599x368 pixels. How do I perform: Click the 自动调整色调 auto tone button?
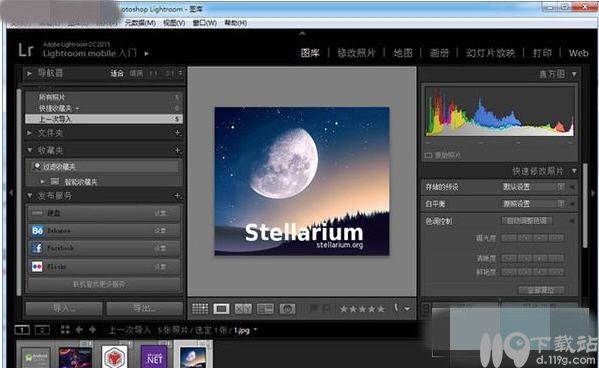pyautogui.click(x=526, y=220)
